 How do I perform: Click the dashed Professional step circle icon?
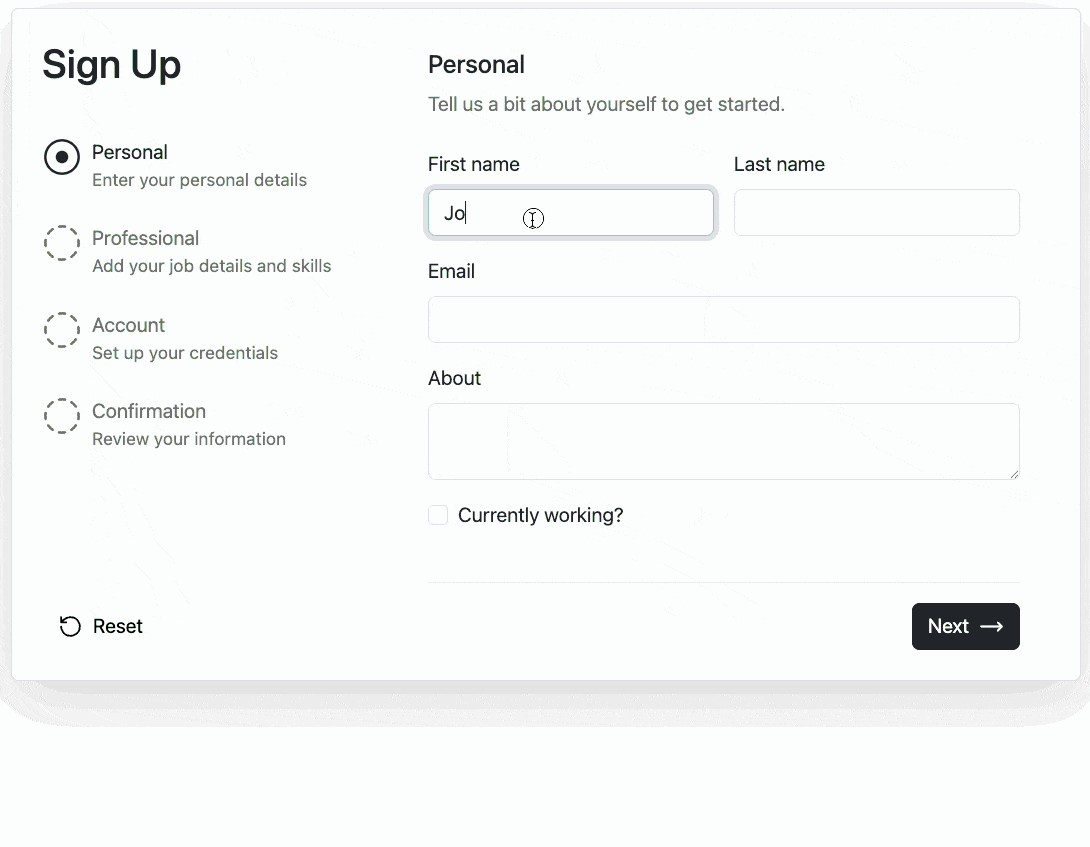[x=62, y=243]
